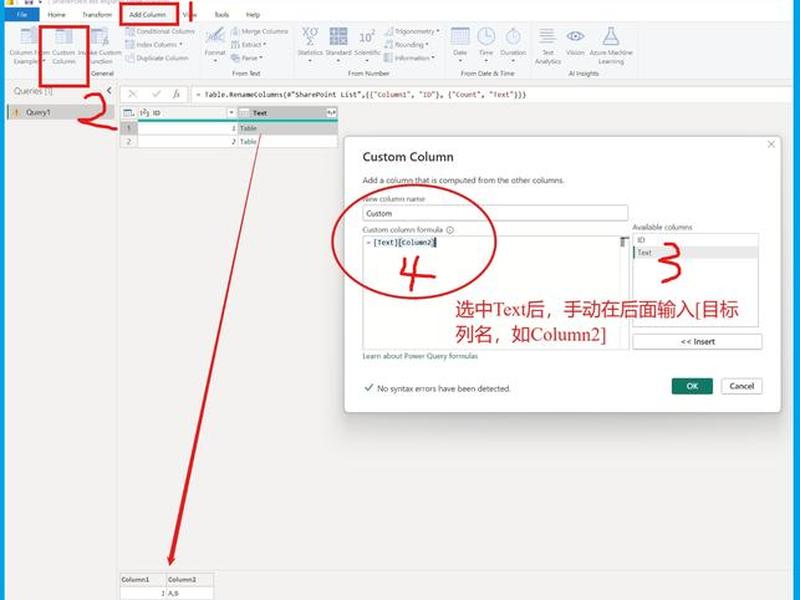The image size is (800, 600).
Task: Select Text in Available columns
Action: [695, 253]
